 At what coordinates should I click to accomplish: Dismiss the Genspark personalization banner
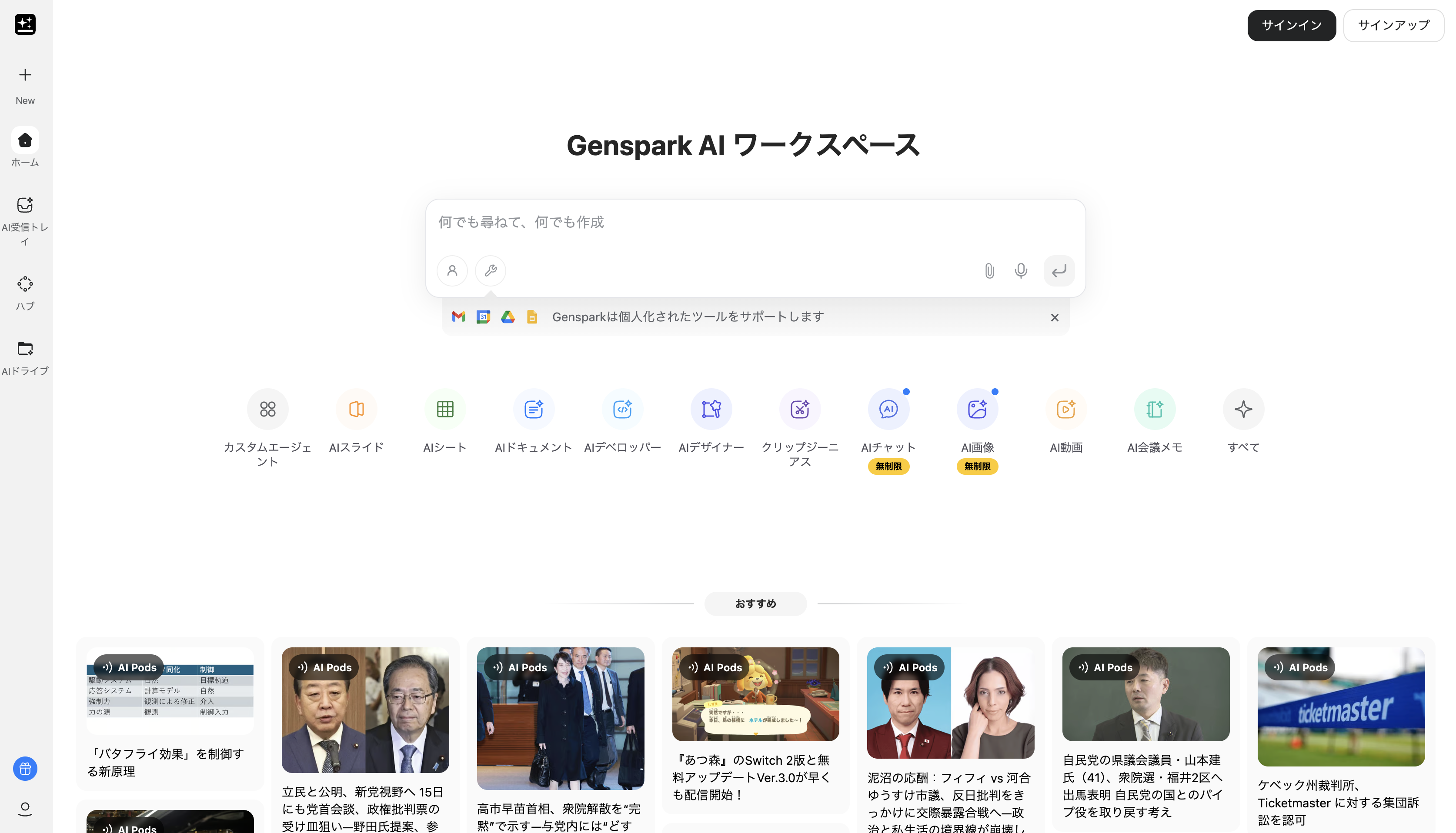[1055, 317]
